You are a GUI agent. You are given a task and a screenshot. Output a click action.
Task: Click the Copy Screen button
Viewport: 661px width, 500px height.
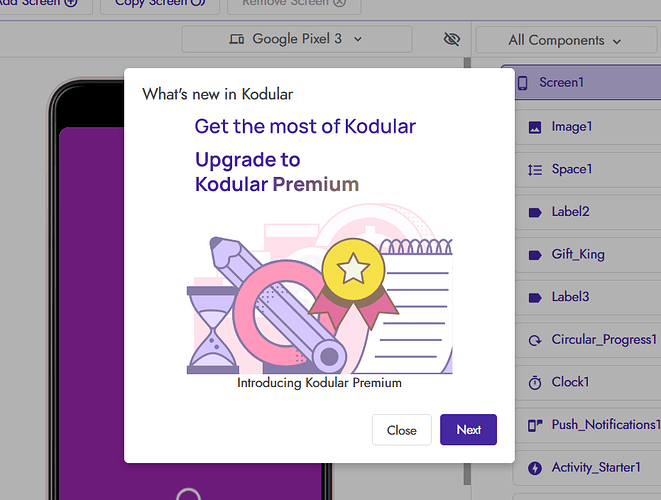(x=160, y=4)
